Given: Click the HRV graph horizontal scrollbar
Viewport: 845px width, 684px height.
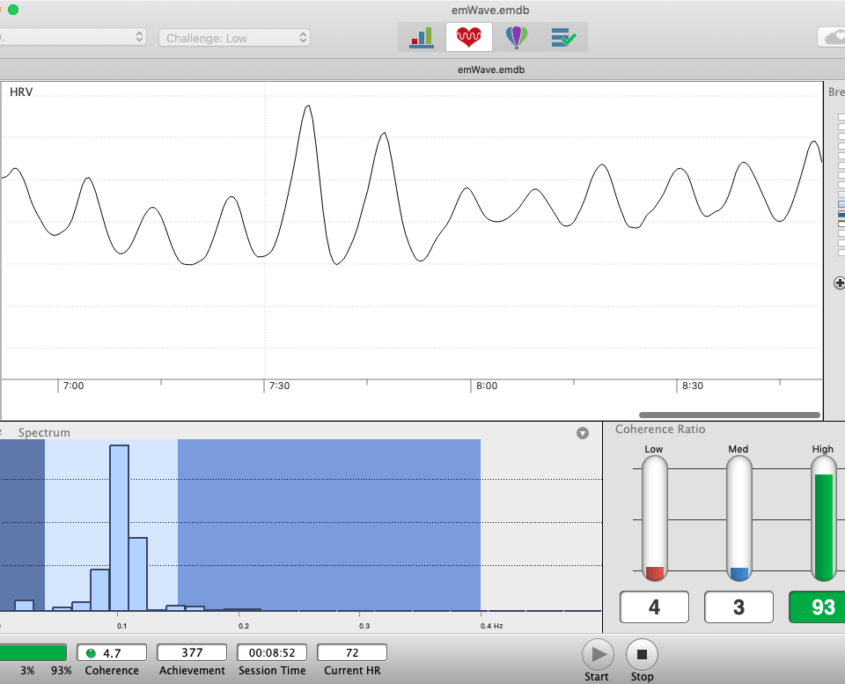Looking at the screenshot, I should click(x=729, y=415).
